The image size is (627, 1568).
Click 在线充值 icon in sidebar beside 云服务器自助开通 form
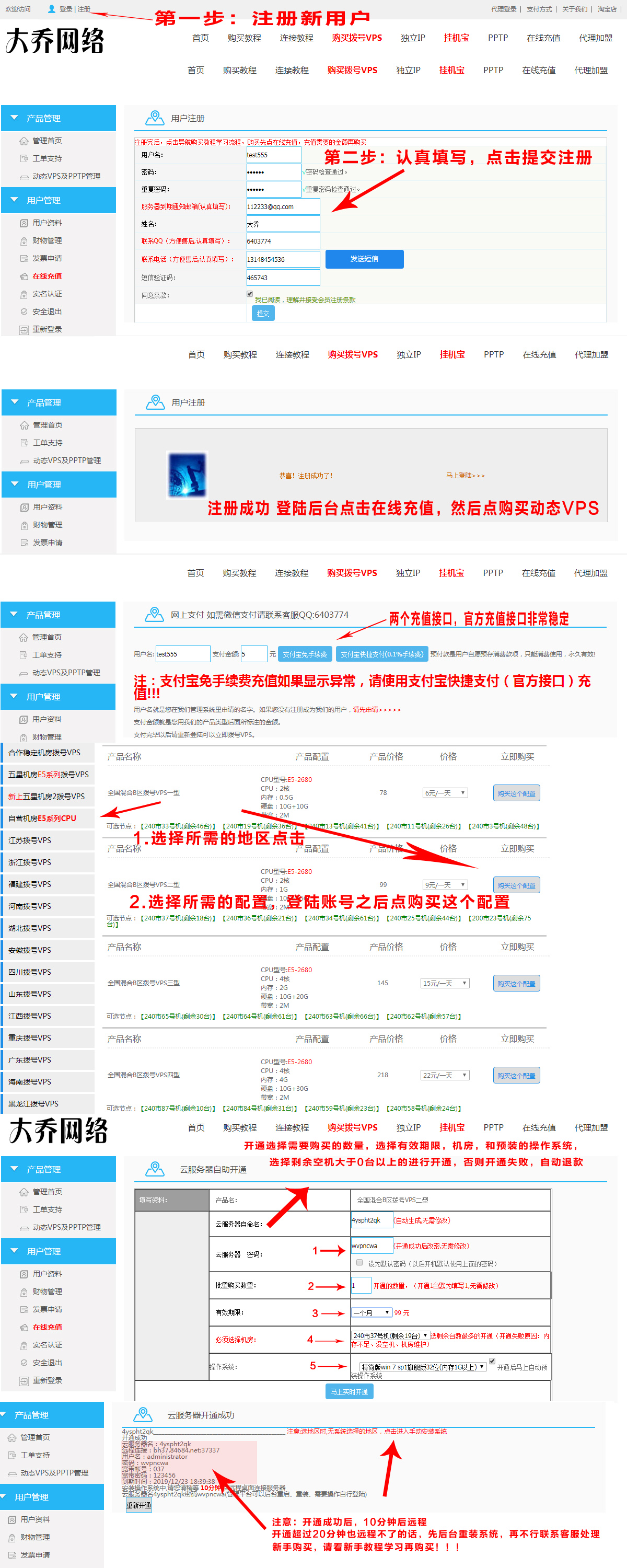(25, 1327)
